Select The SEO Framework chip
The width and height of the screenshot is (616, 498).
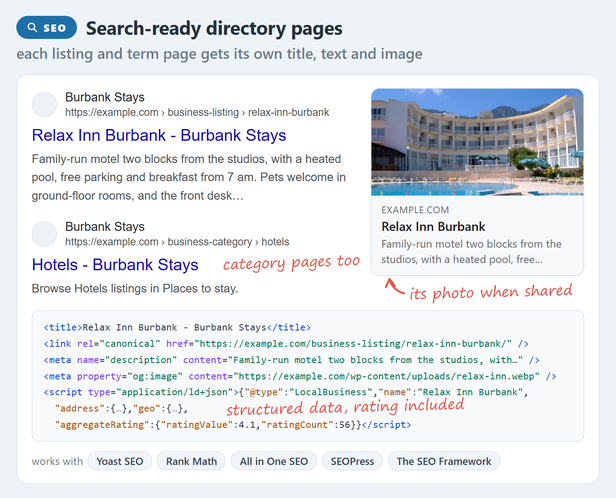pos(444,461)
